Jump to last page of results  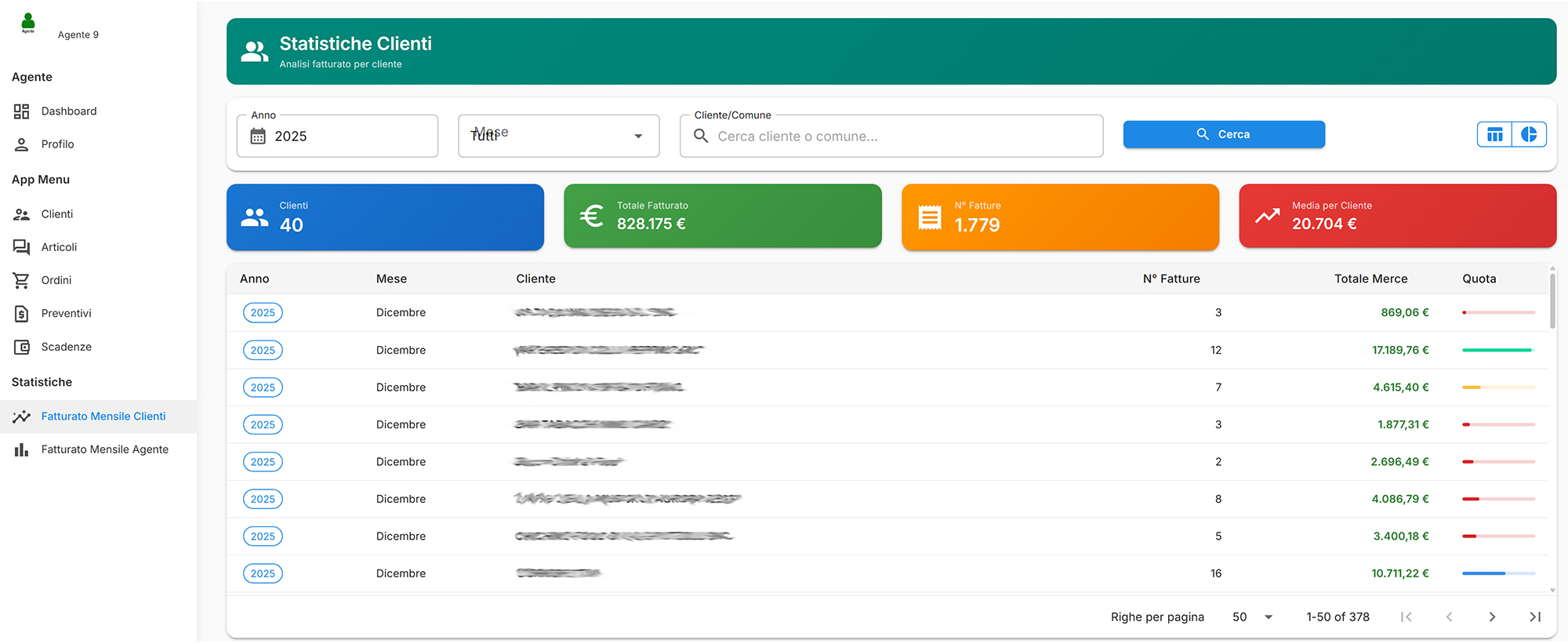[x=1534, y=617]
